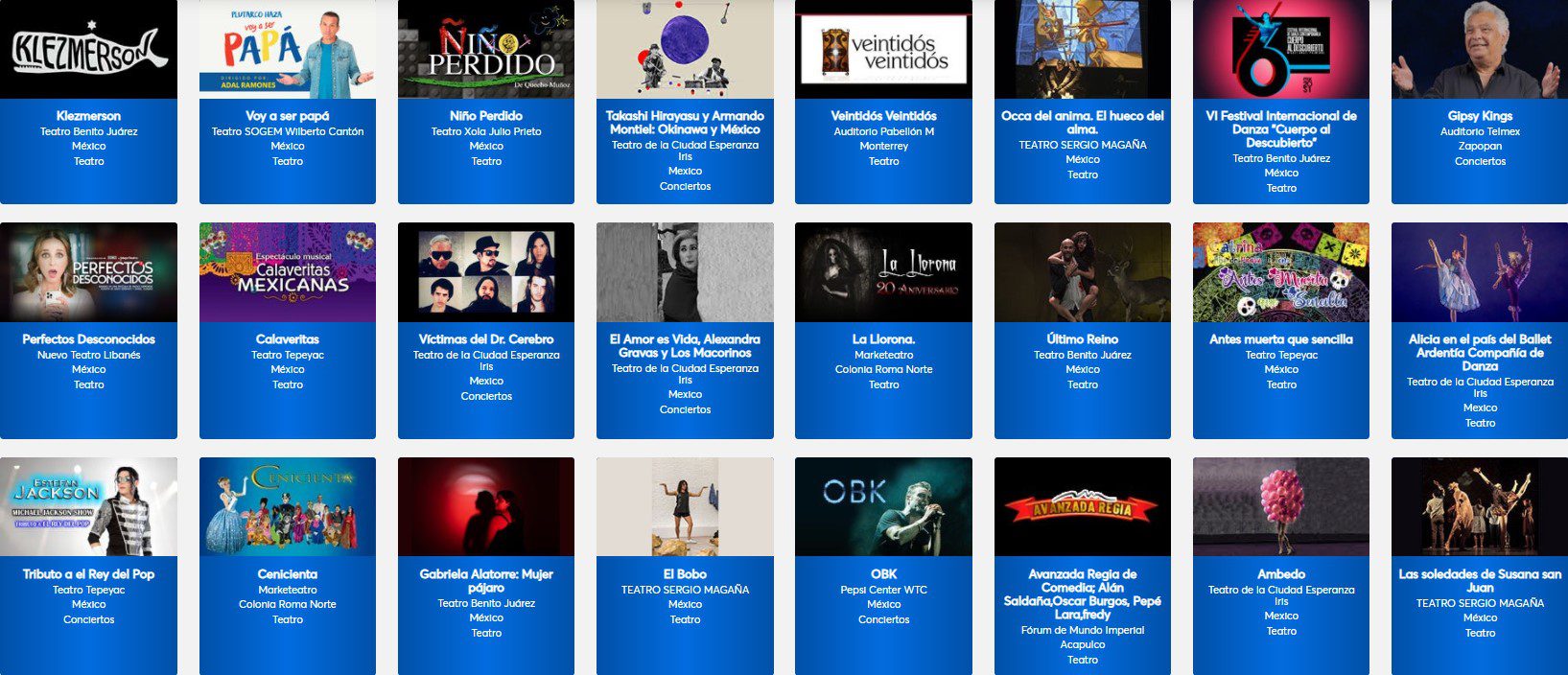
Task: Open the Antes muerta que sencilla poster
Action: click(x=1281, y=272)
